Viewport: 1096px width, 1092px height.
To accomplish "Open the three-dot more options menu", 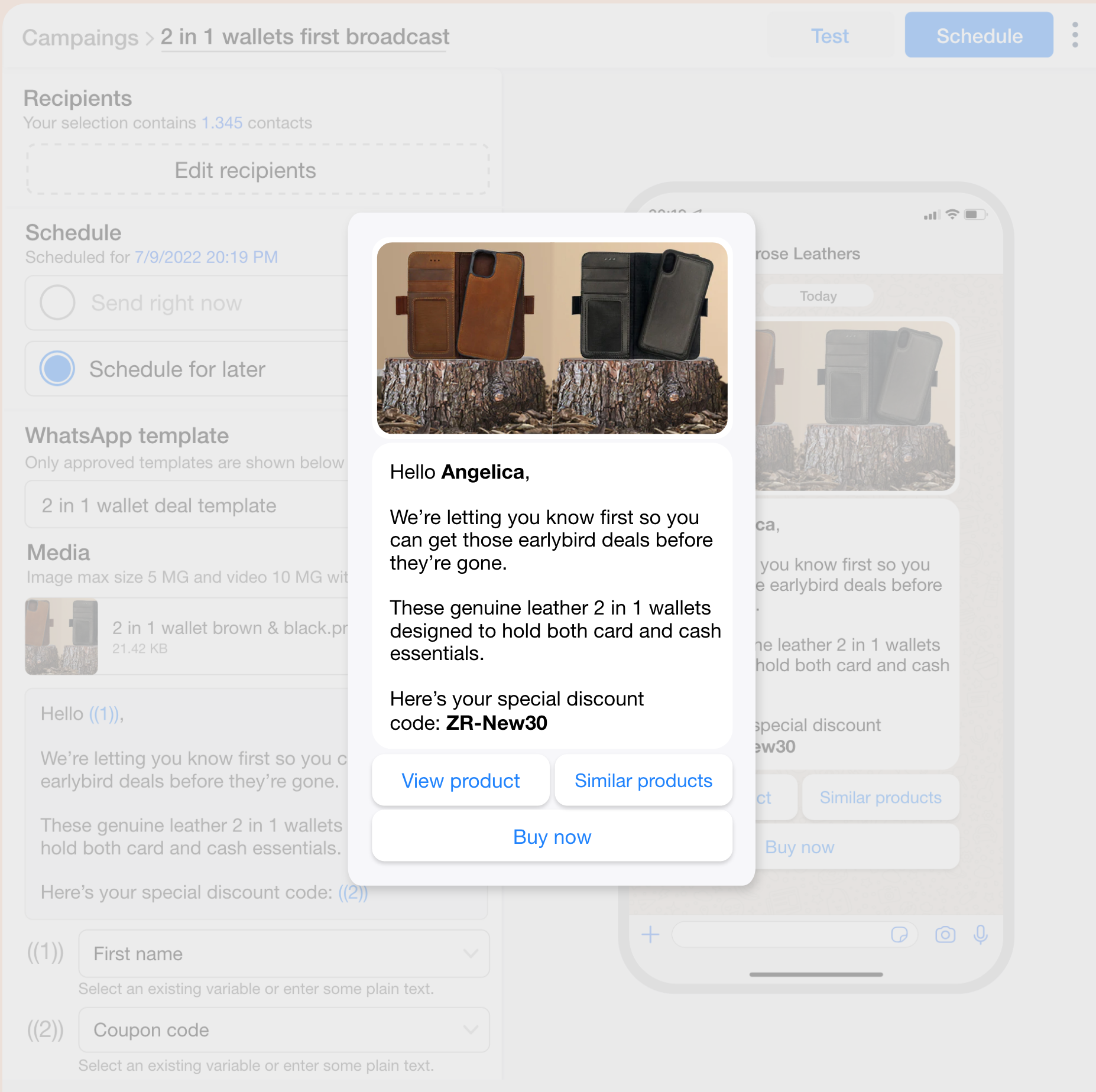I will point(1075,35).
